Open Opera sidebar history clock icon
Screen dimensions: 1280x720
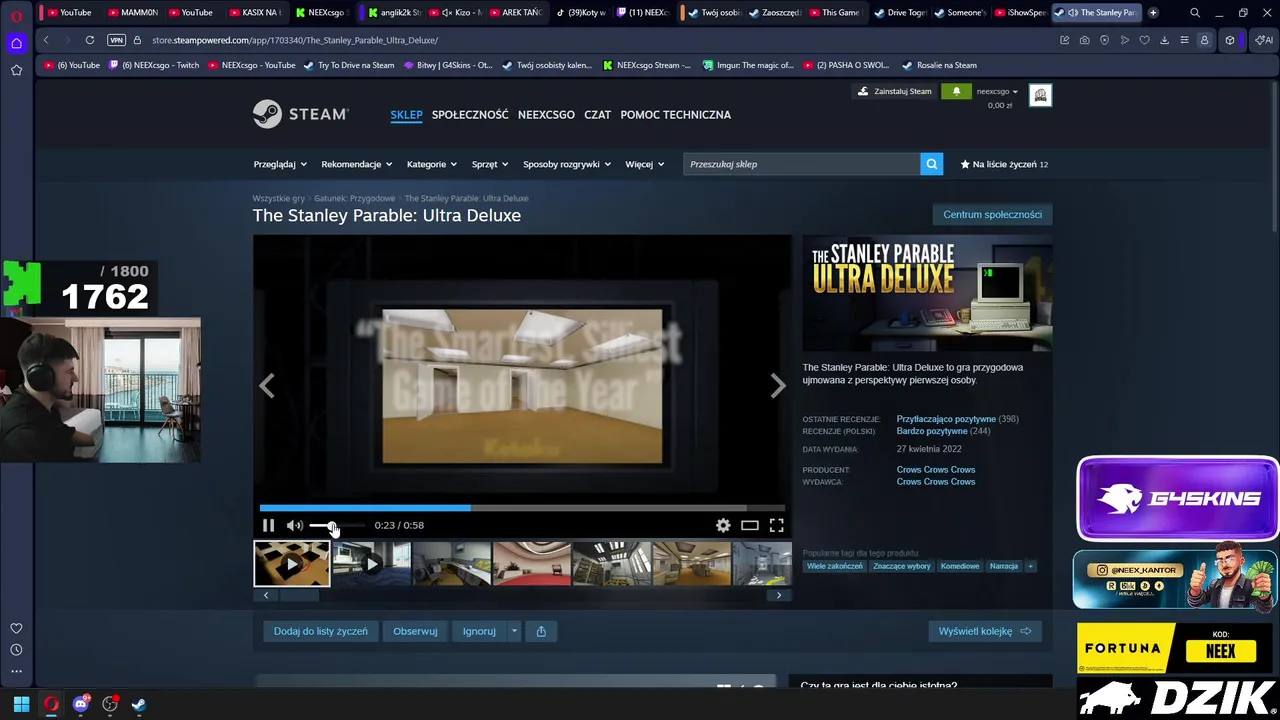coord(16,650)
